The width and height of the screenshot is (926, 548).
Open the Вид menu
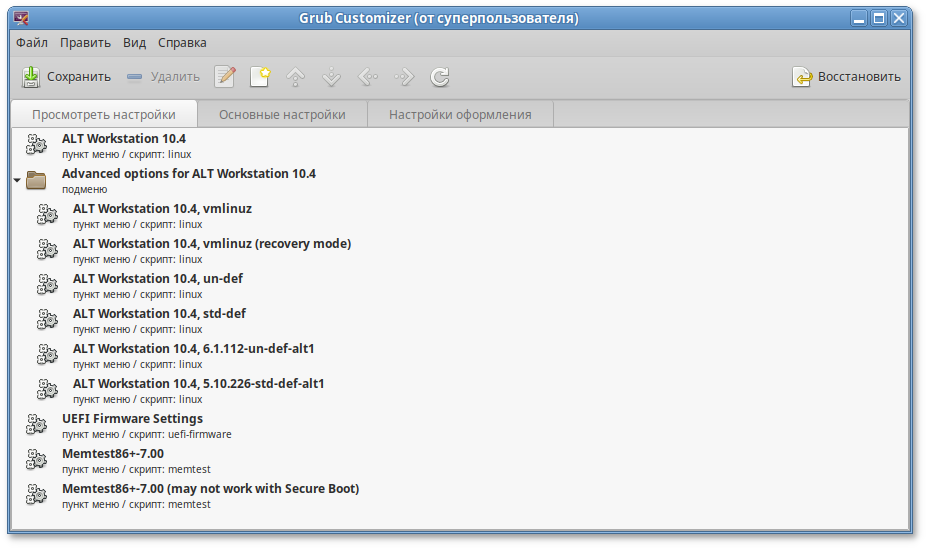(134, 43)
